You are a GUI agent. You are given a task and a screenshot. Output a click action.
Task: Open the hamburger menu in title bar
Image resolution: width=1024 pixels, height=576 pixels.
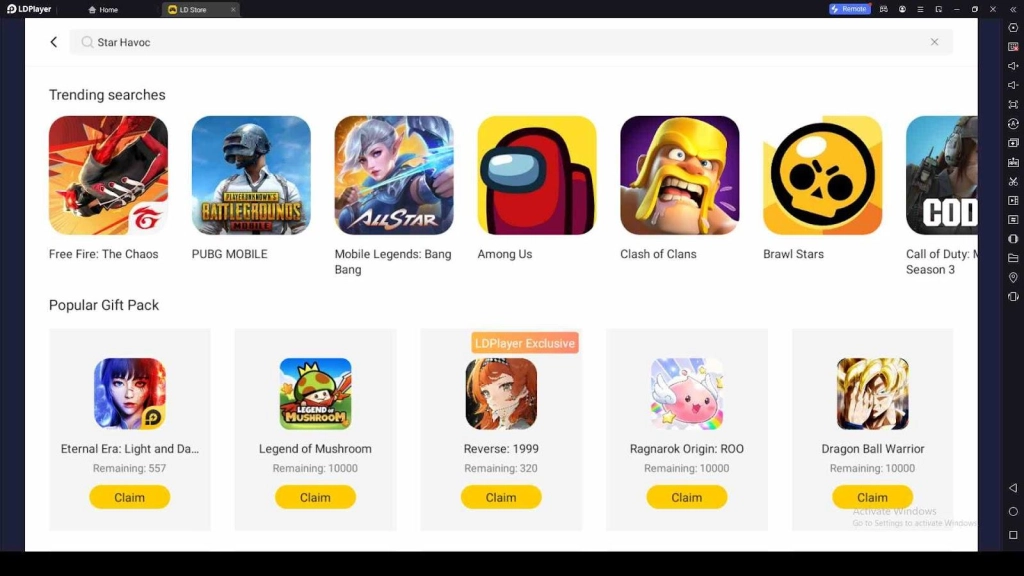click(920, 9)
